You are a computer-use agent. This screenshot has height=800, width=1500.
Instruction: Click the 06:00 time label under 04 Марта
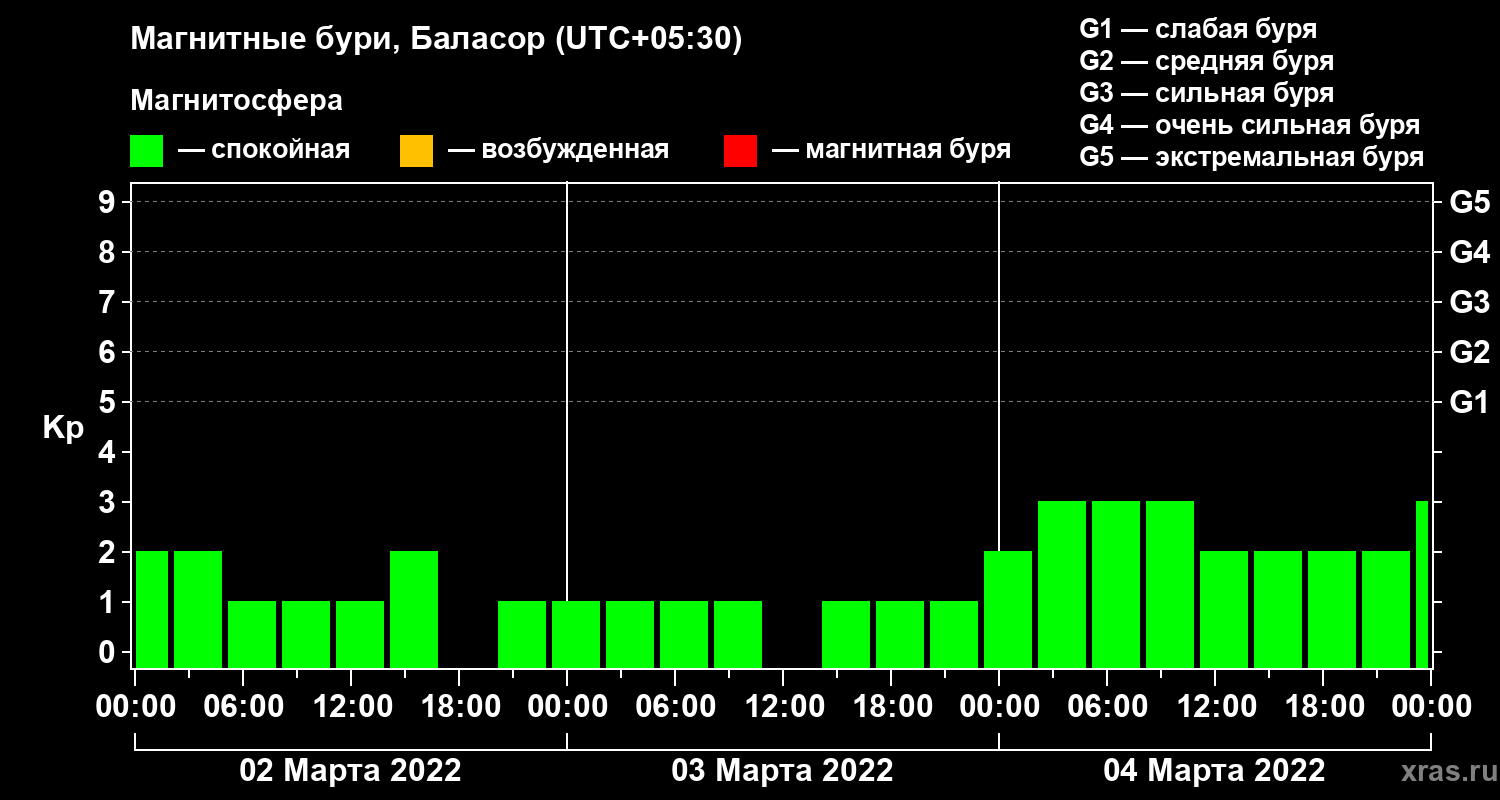point(1107,706)
